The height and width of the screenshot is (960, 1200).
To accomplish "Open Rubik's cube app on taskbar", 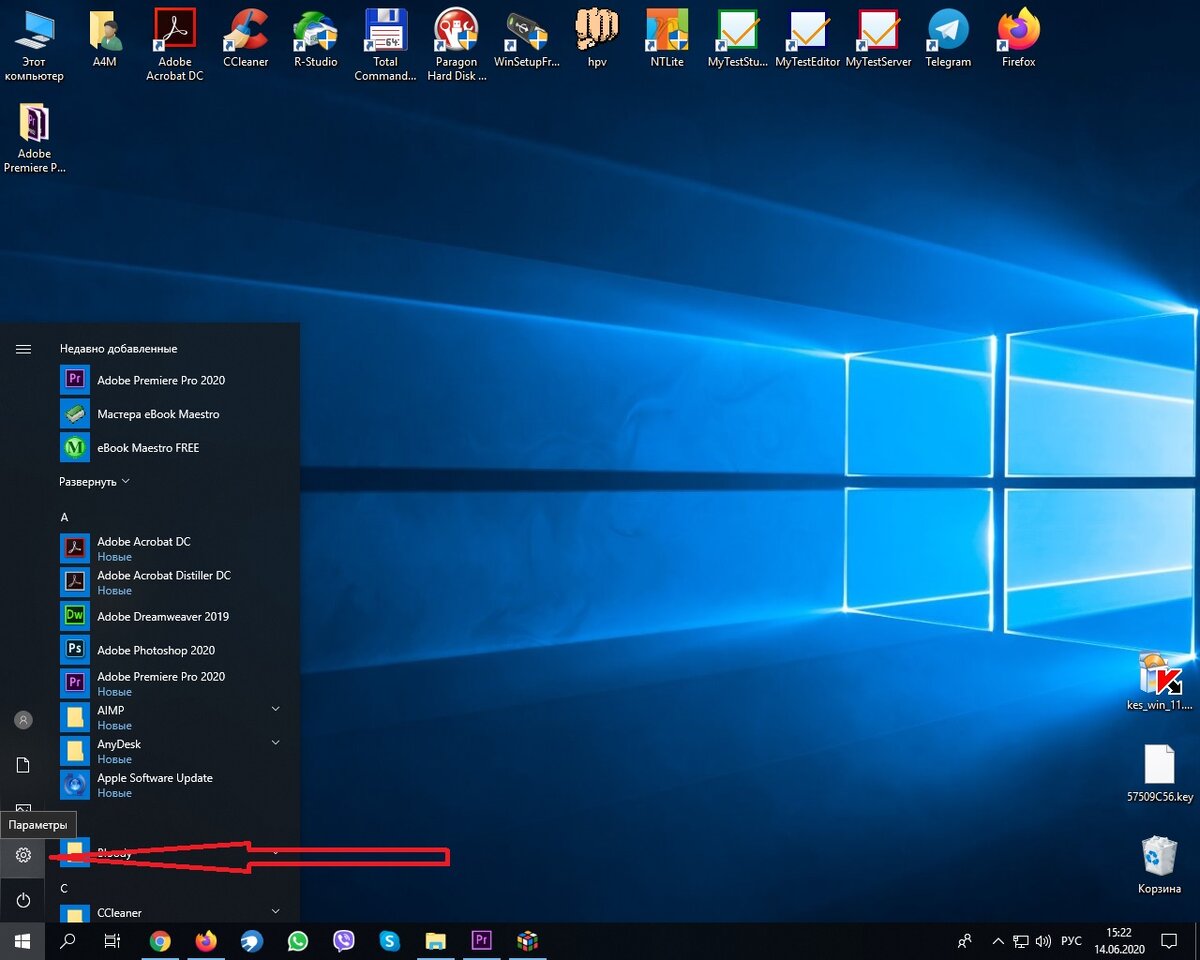I will [527, 941].
